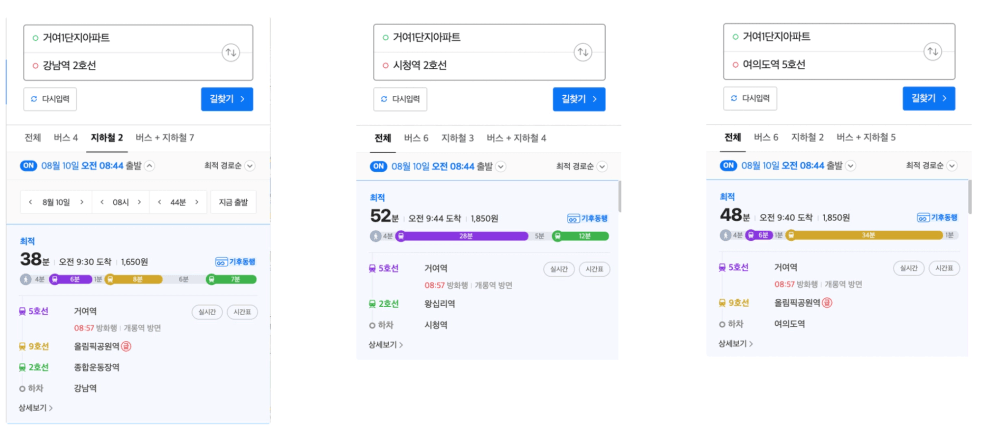Viewport: 986px width, 441px height.
Task: Toggle the ON departure switch in 강남역 panel
Action: point(29,166)
